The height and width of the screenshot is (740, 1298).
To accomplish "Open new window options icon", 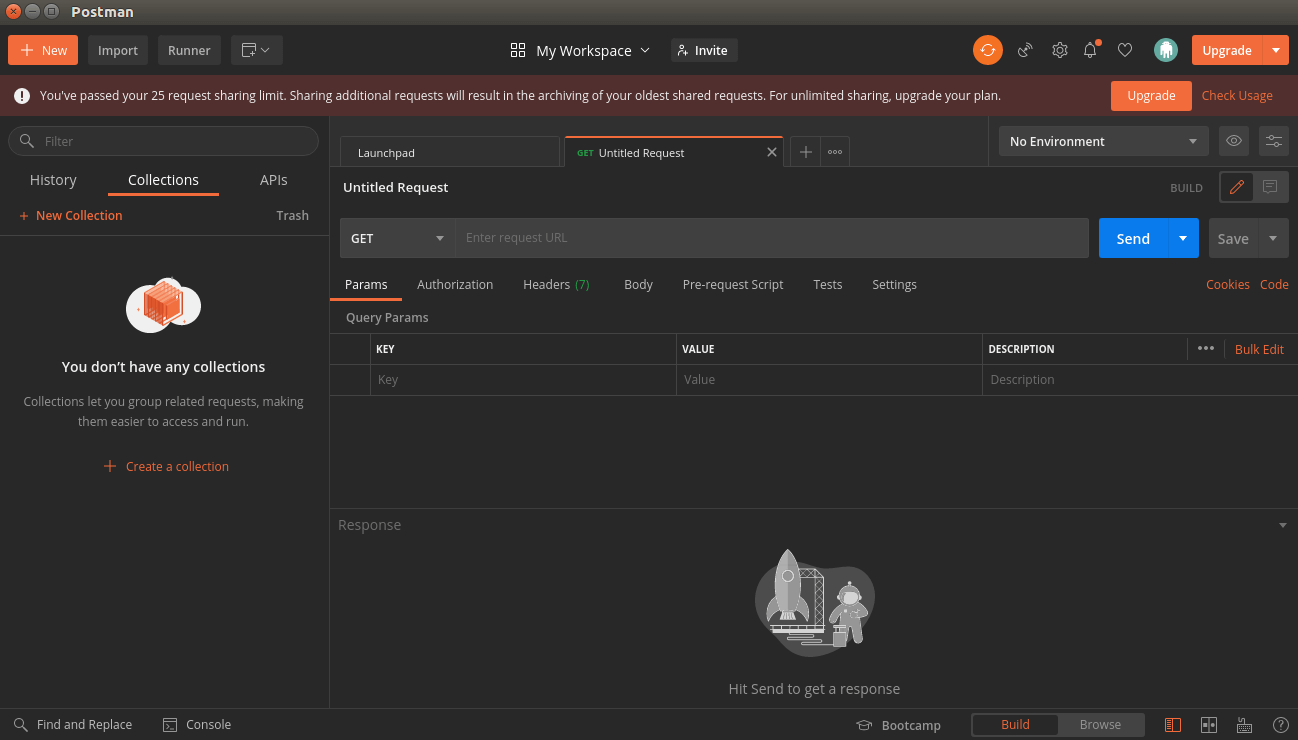I will [257, 50].
